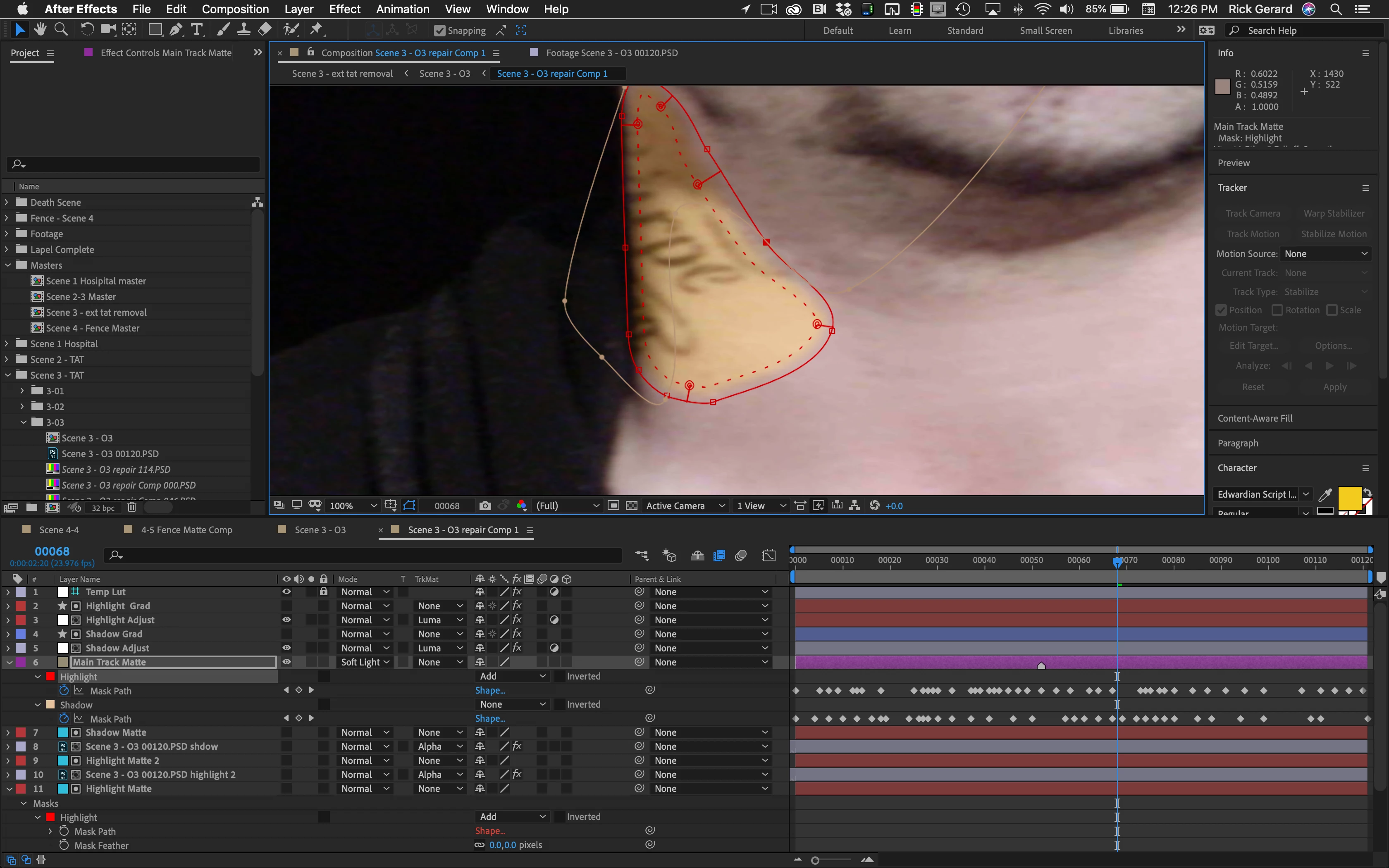Toggle the Snapping checkbox
Viewport: 1389px width, 868px height.
[x=440, y=31]
